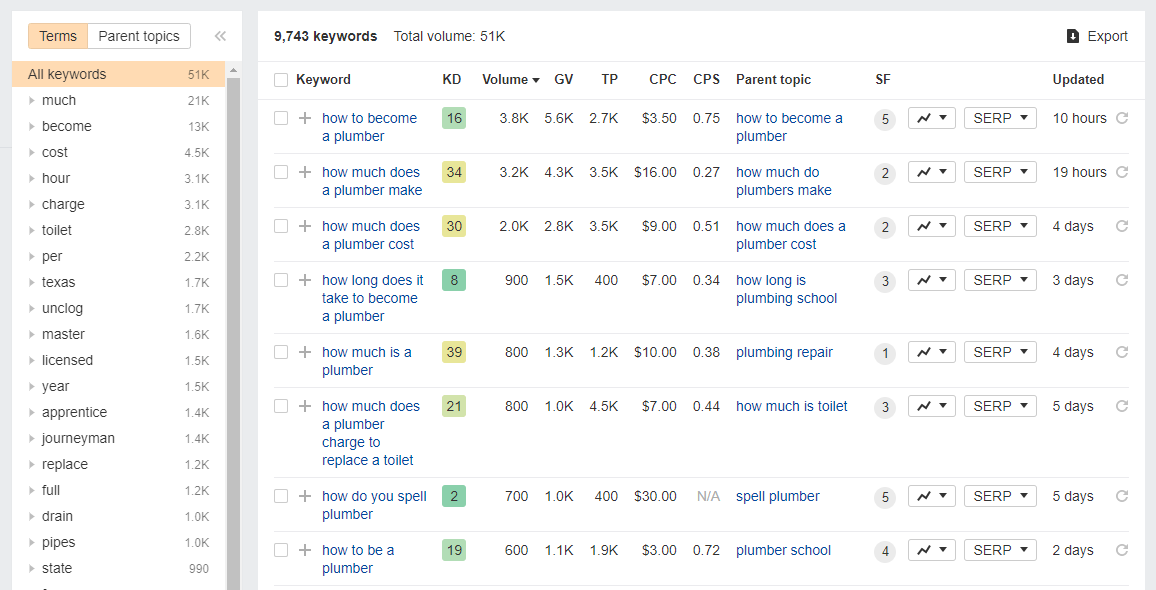Click the SF badge showing 5 in the first row
This screenshot has width=1156, height=590.
click(x=885, y=119)
